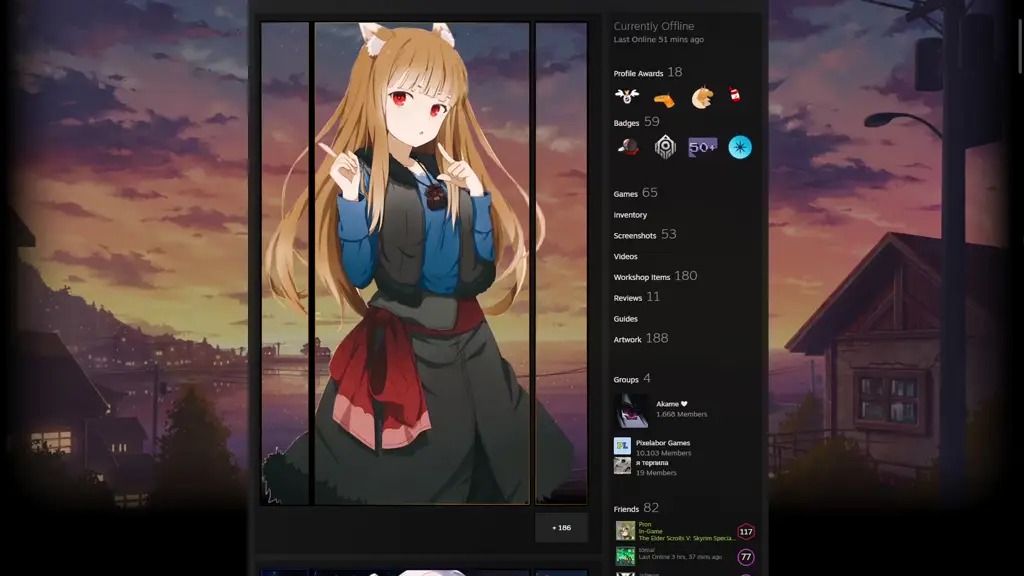This screenshot has width=1024, height=576.
Task: Open the croissant-shaped profile award icon
Action: [700, 96]
